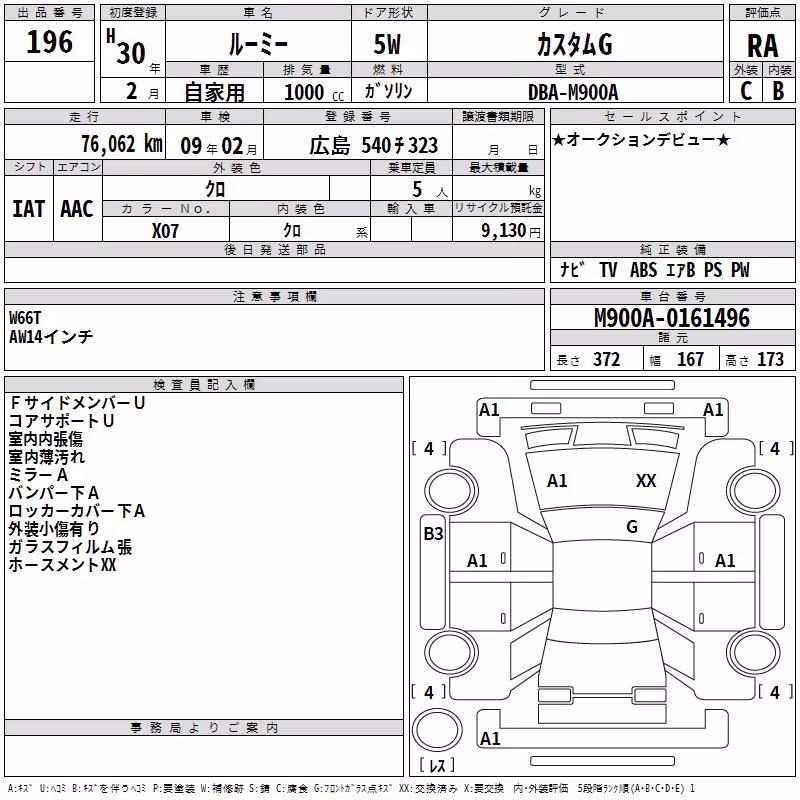This screenshot has height=800, width=800.
Task: Select the [レス] spare tire label
Action: (x=437, y=765)
